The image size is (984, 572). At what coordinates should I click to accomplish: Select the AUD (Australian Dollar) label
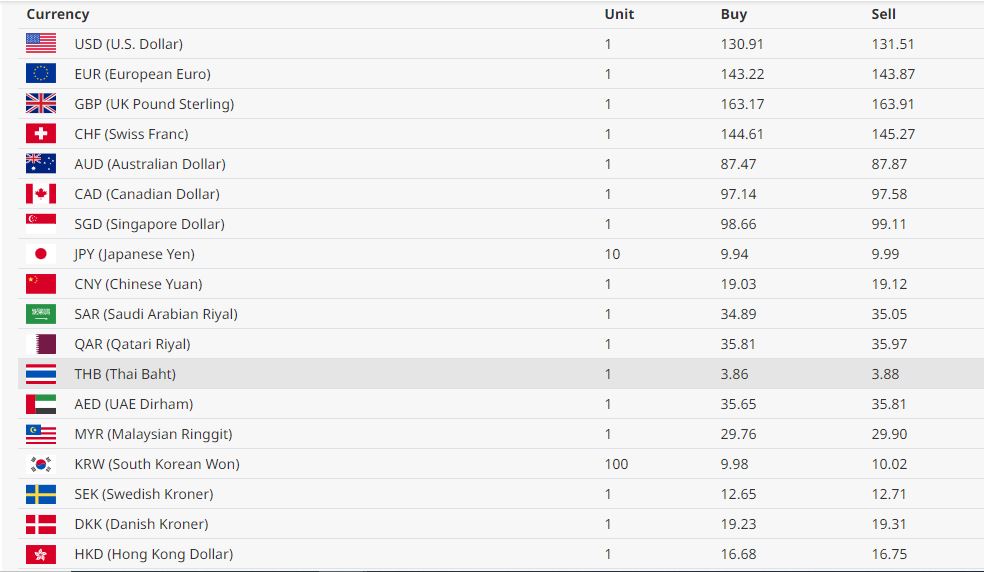[x=150, y=164]
